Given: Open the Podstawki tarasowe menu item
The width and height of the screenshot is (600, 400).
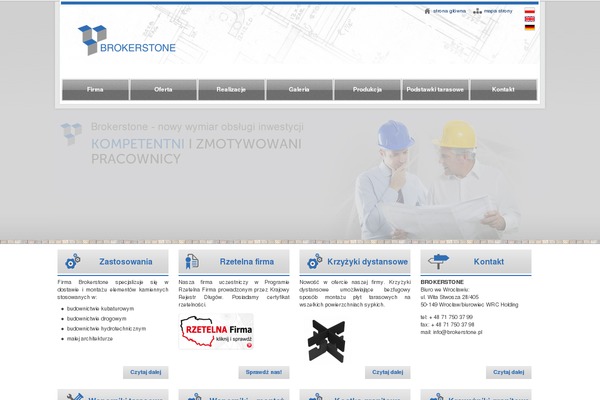Looking at the screenshot, I should coord(435,90).
